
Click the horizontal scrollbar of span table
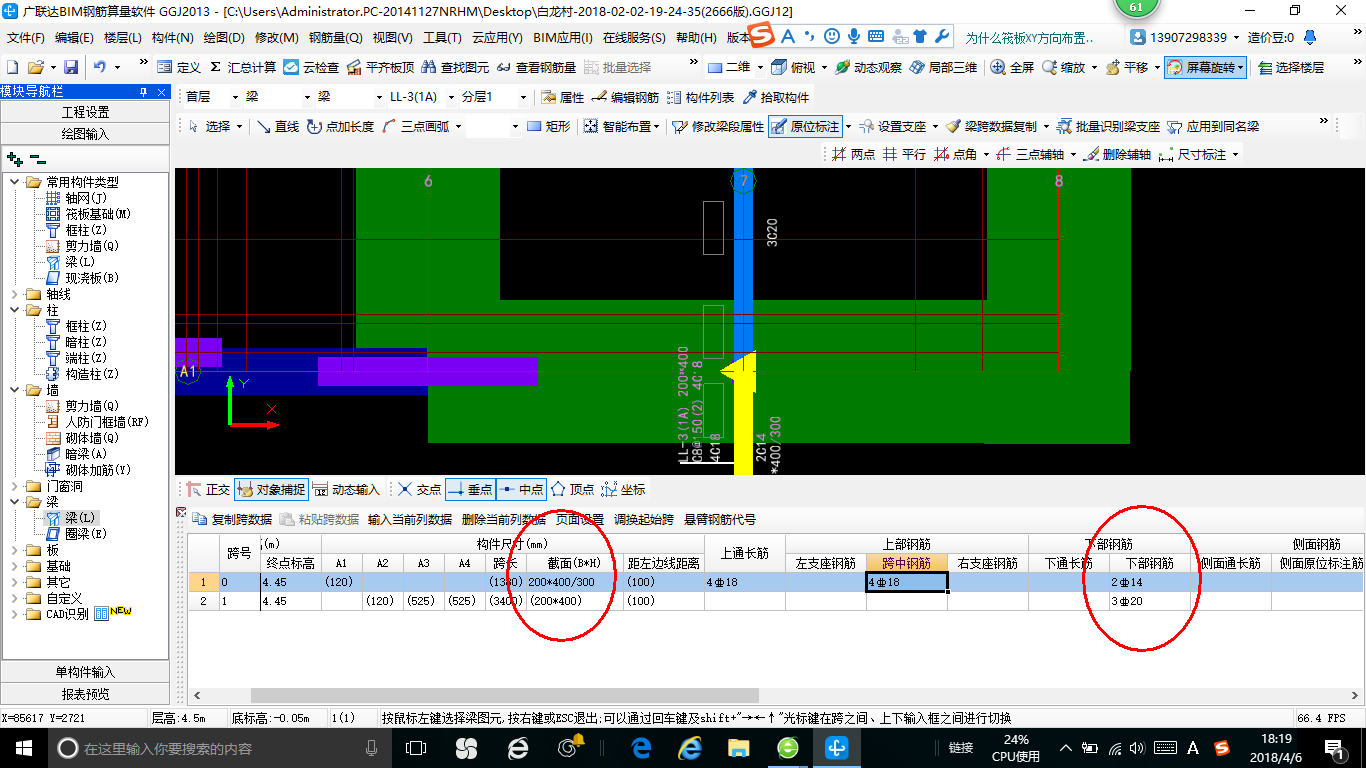[x=505, y=695]
